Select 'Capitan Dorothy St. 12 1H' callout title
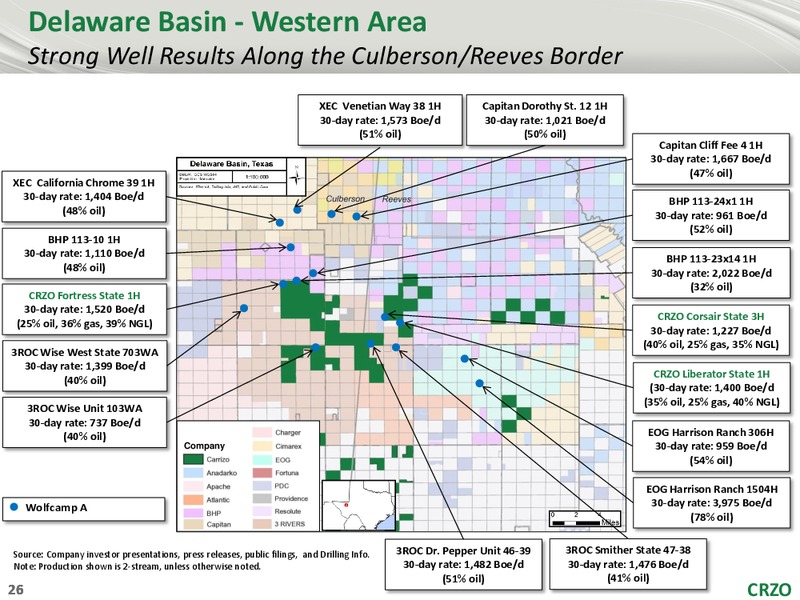This screenshot has width=800, height=600. pos(545,106)
